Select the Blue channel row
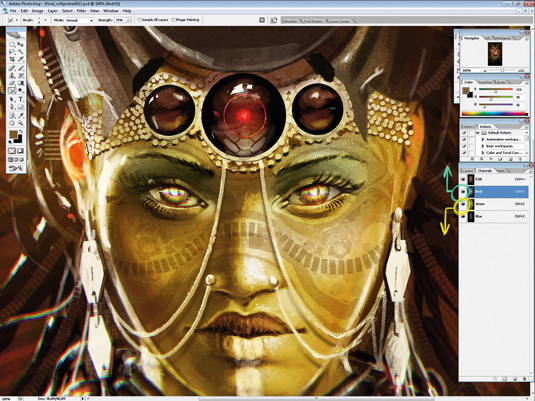 click(x=495, y=216)
